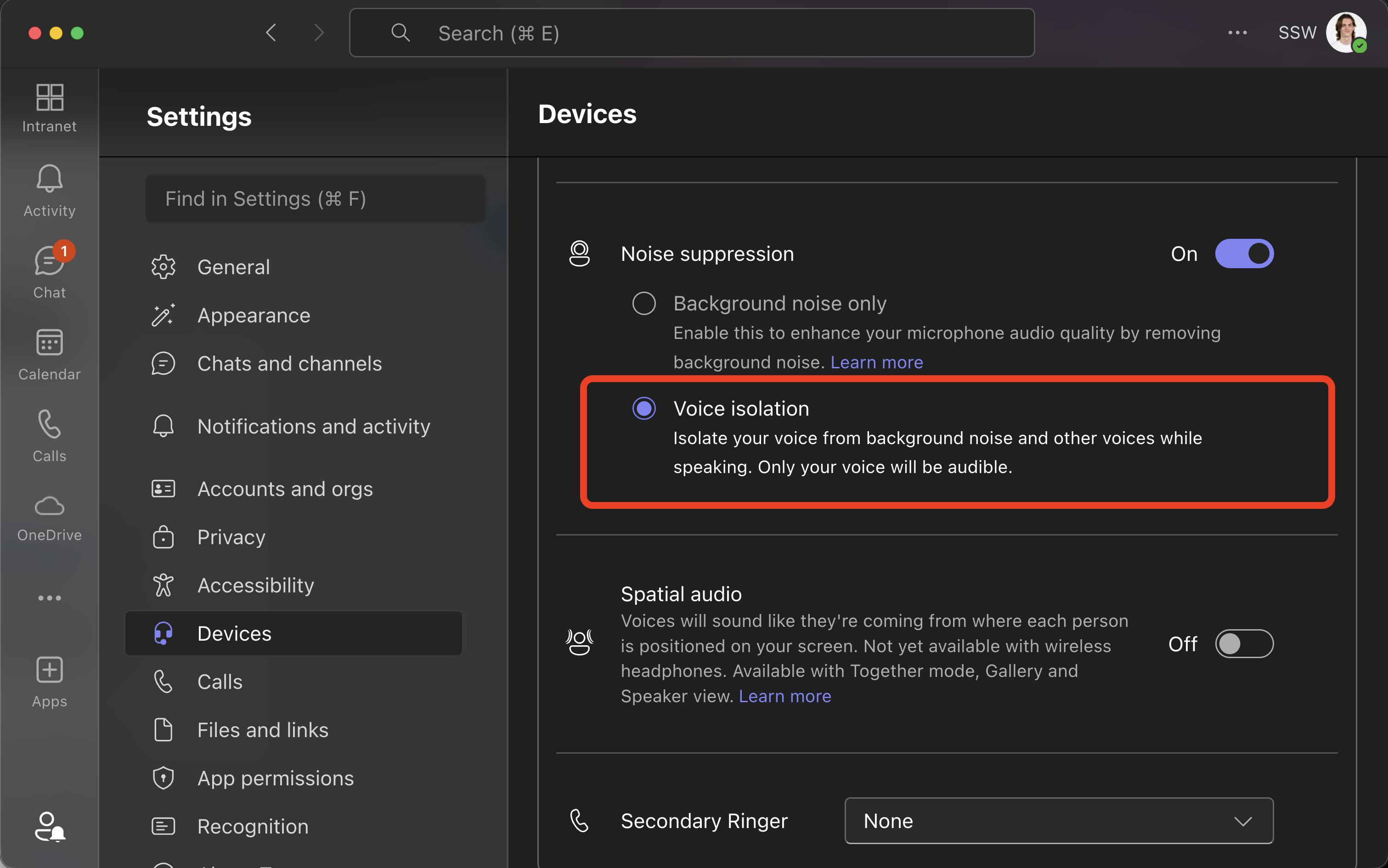Click the Find in Settings field

point(315,198)
